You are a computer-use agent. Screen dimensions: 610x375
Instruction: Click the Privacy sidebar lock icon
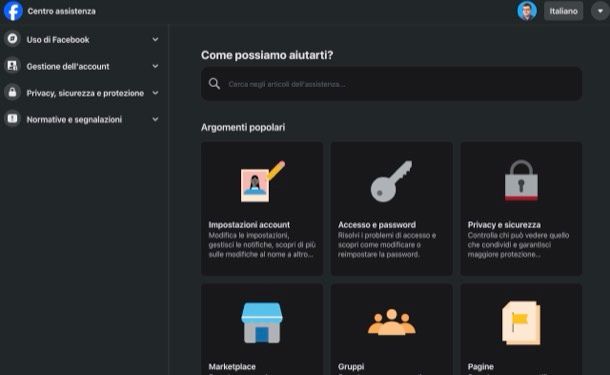tap(12, 93)
